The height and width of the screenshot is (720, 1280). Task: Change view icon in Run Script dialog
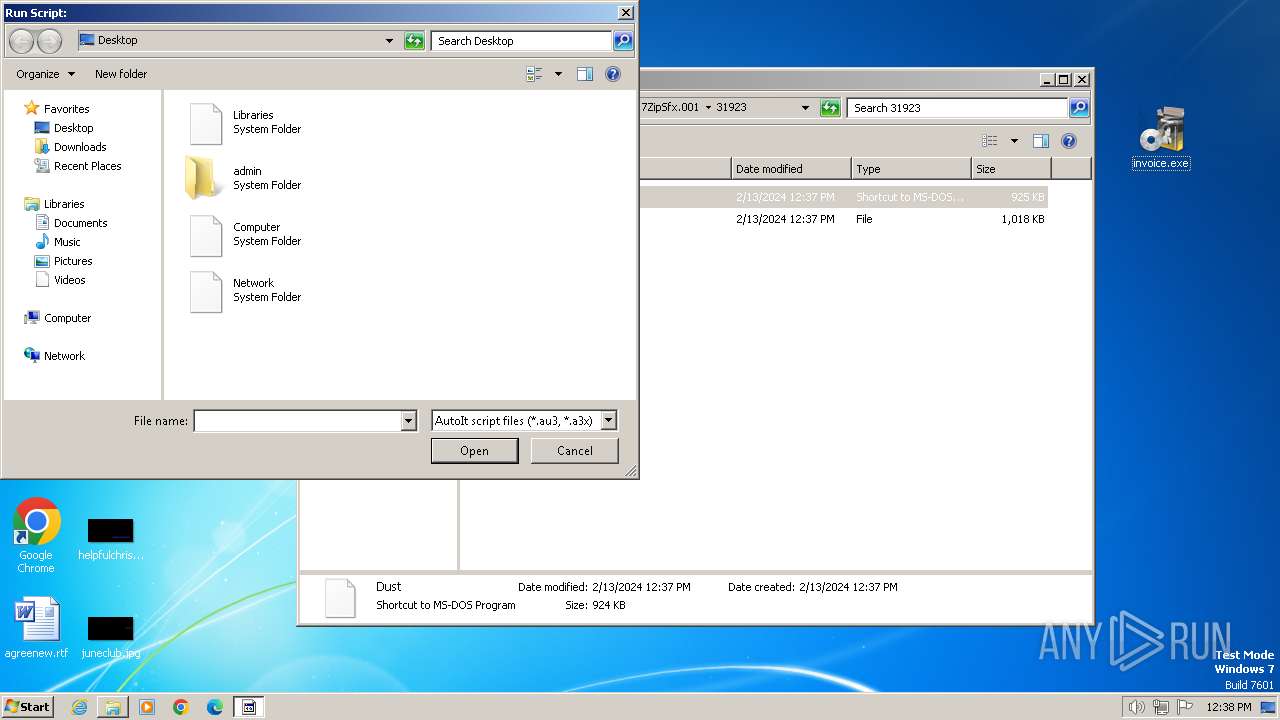point(534,74)
